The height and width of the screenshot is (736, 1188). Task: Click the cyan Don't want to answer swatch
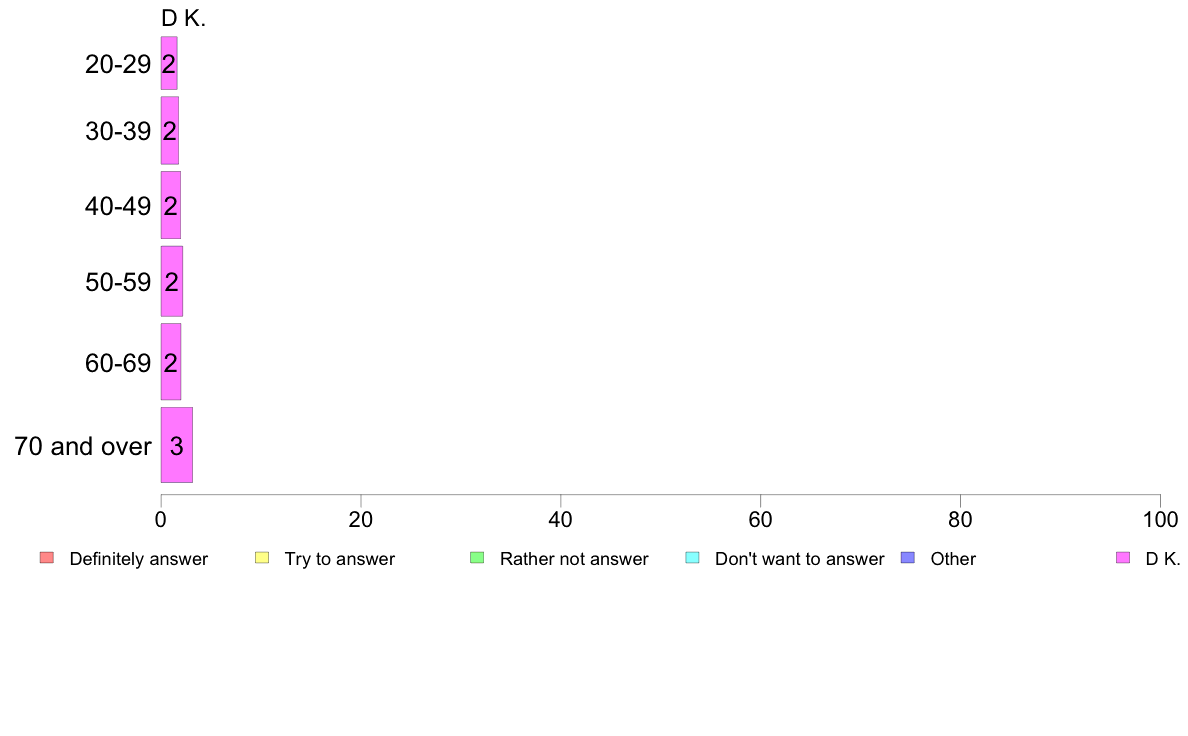tap(692, 558)
